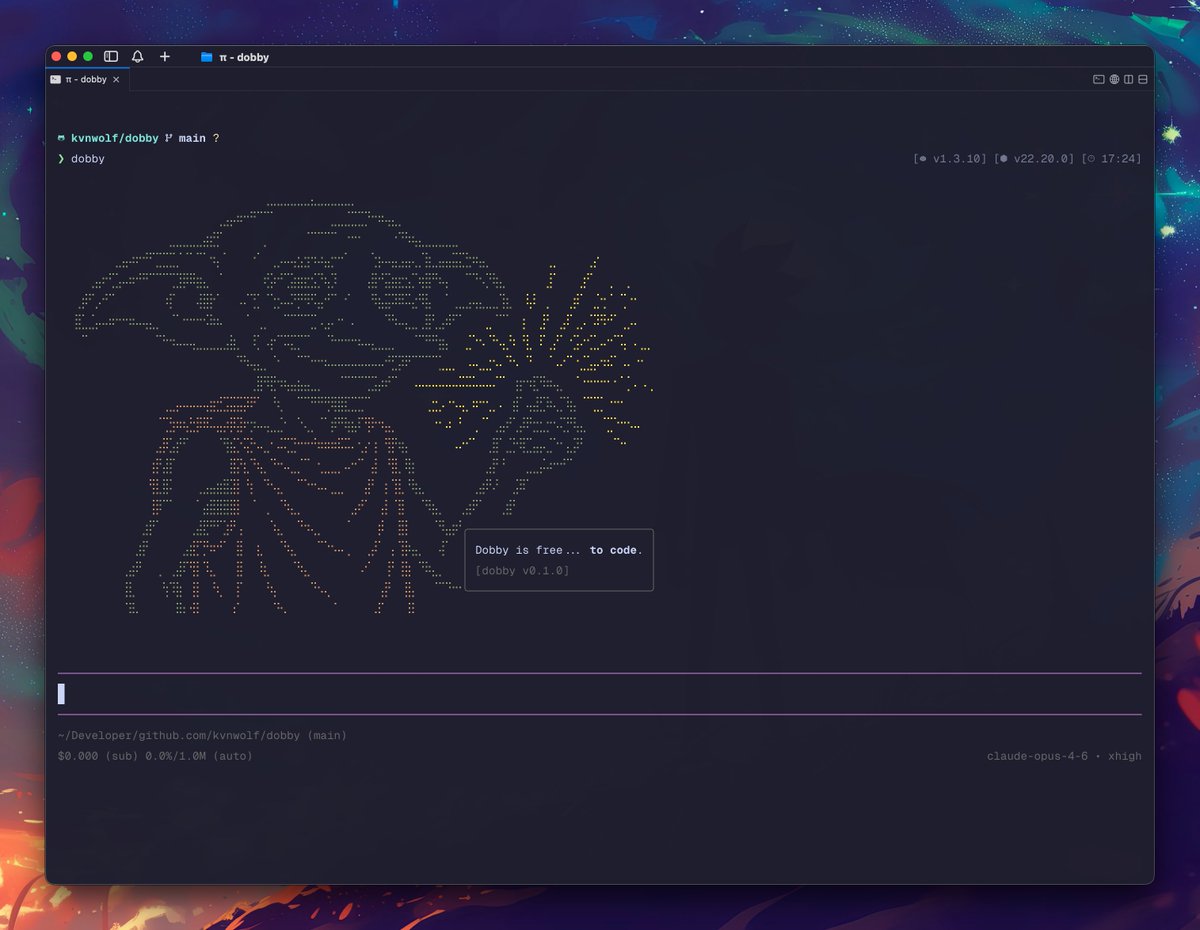
Task: Close the window with red button
Action: point(57,57)
